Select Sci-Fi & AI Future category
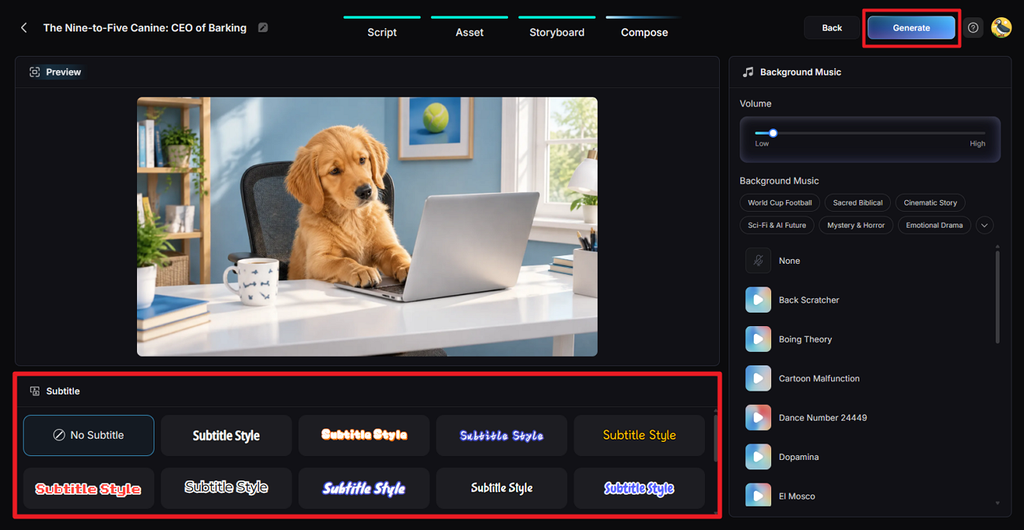Viewport: 1024px width, 530px height. [x=776, y=225]
